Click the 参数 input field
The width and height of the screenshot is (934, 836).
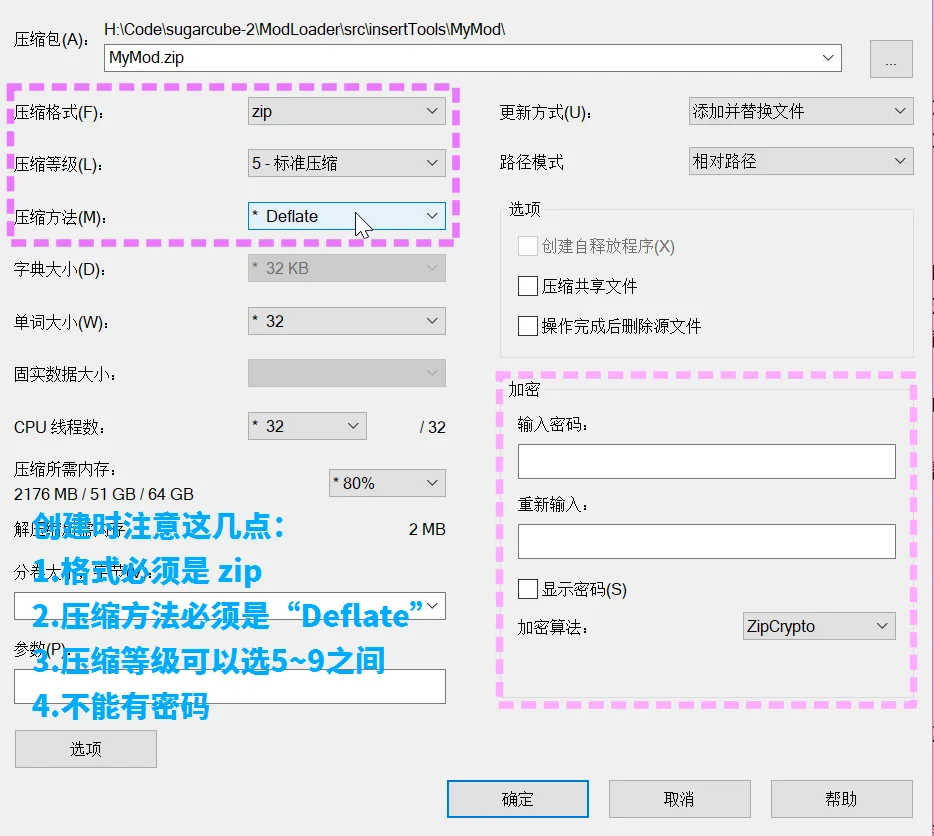(x=230, y=687)
